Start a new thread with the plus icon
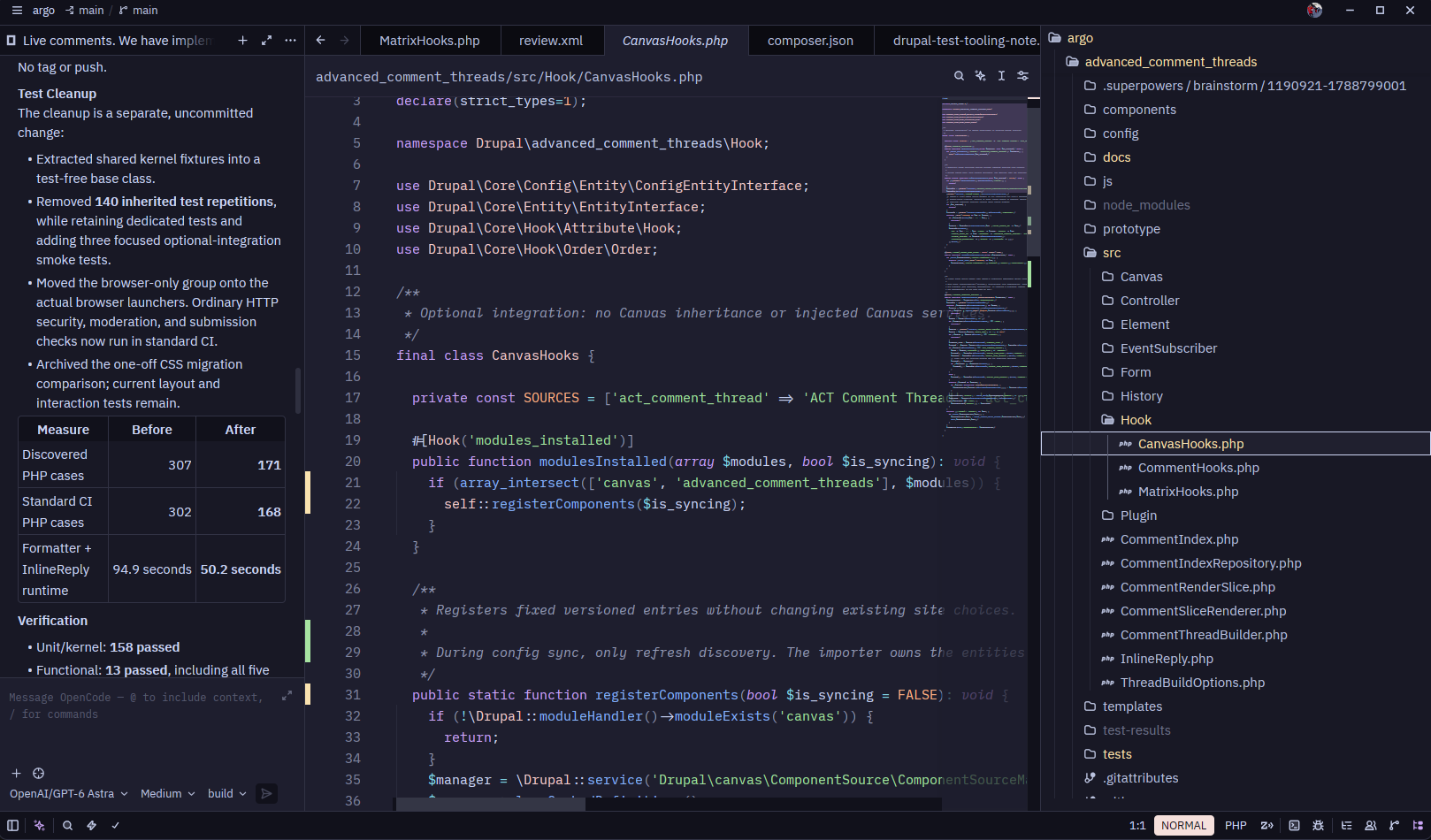The width and height of the screenshot is (1431, 840). point(242,41)
